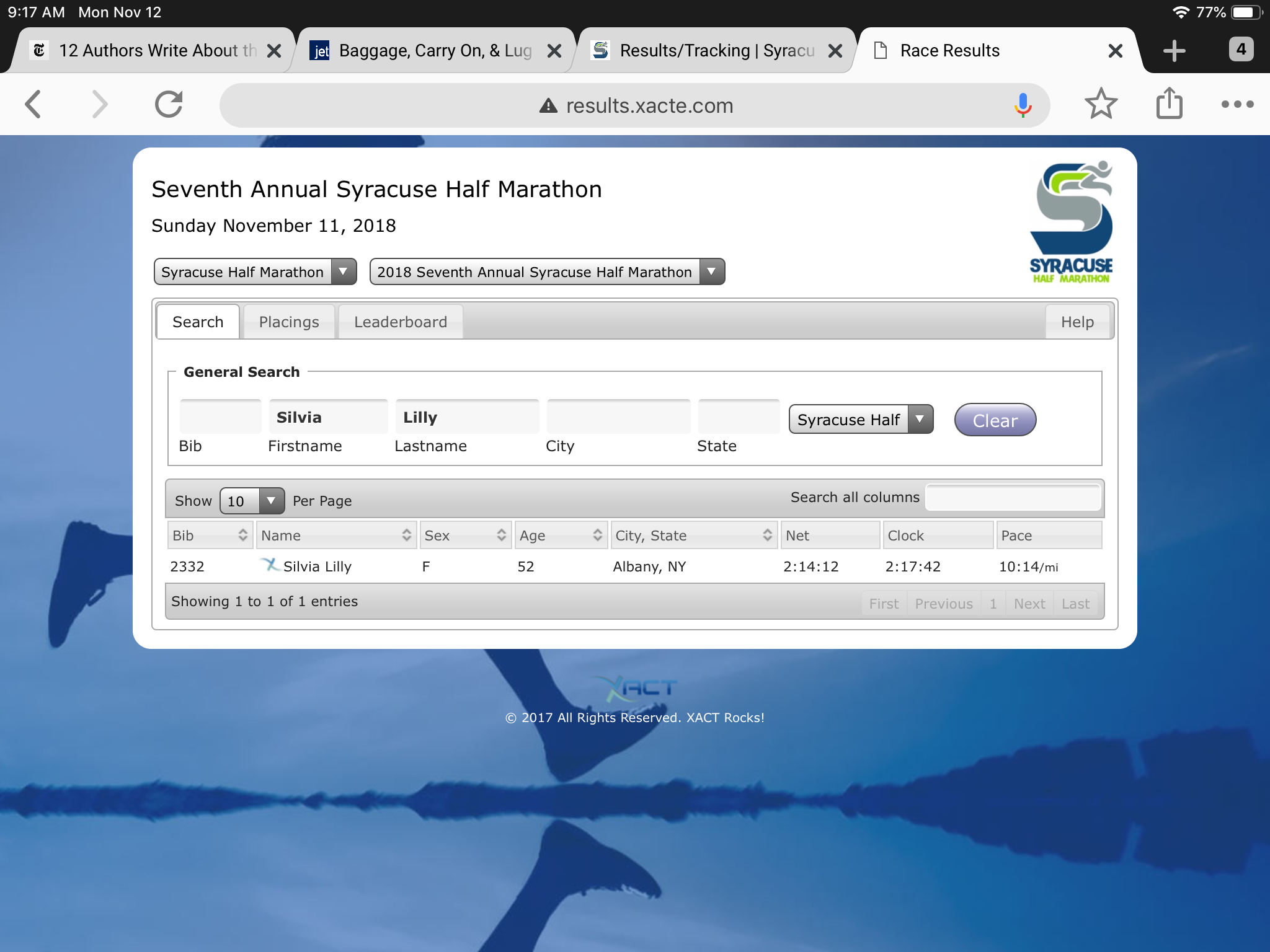This screenshot has height=952, width=1270.
Task: Change the Show 10 per page dropdown
Action: pyautogui.click(x=252, y=501)
